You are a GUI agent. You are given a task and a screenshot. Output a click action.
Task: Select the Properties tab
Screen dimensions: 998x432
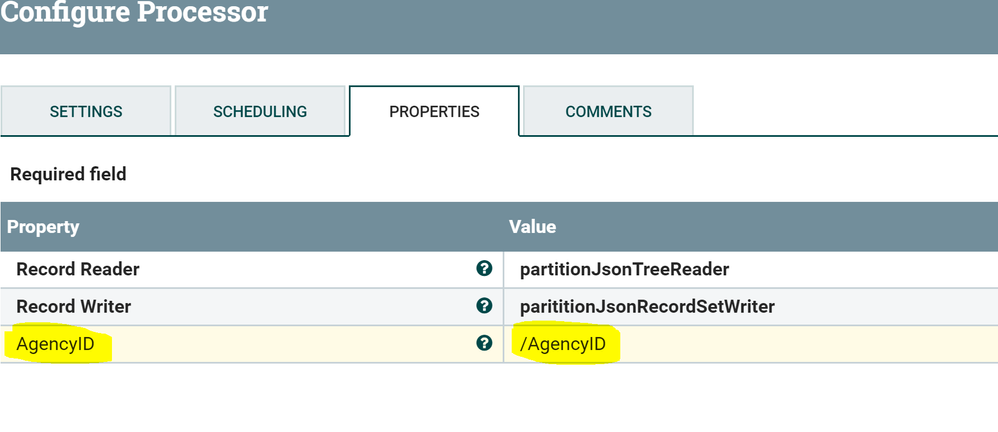(434, 111)
